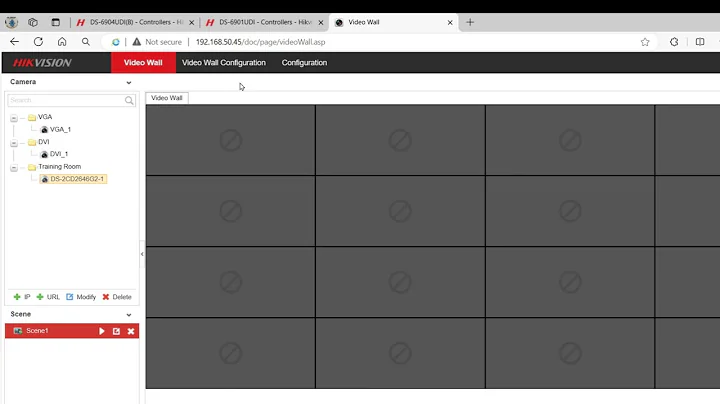The width and height of the screenshot is (720, 404).
Task: Collapse the DVI folder node
Action: click(14, 143)
